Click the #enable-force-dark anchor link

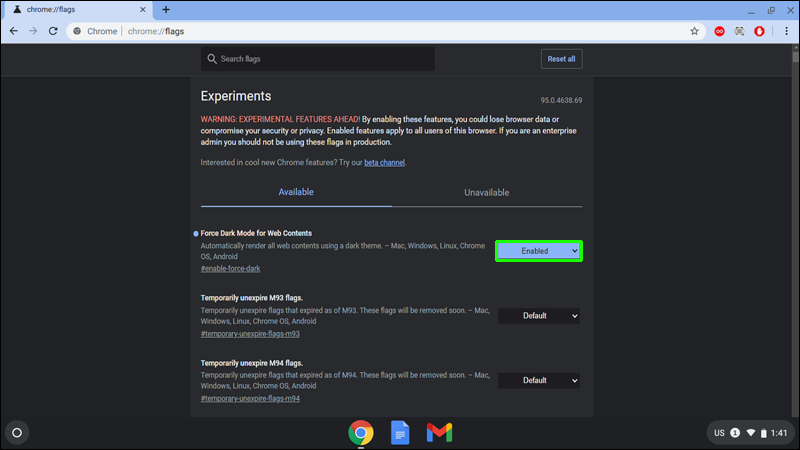[x=230, y=268]
